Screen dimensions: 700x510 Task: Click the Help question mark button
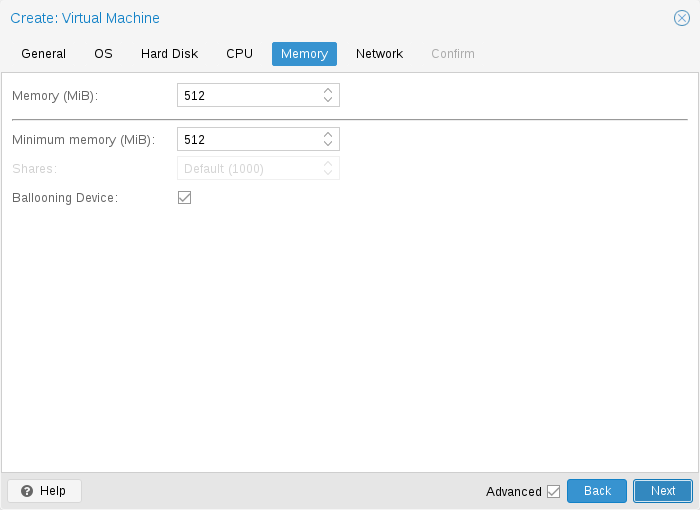44,491
